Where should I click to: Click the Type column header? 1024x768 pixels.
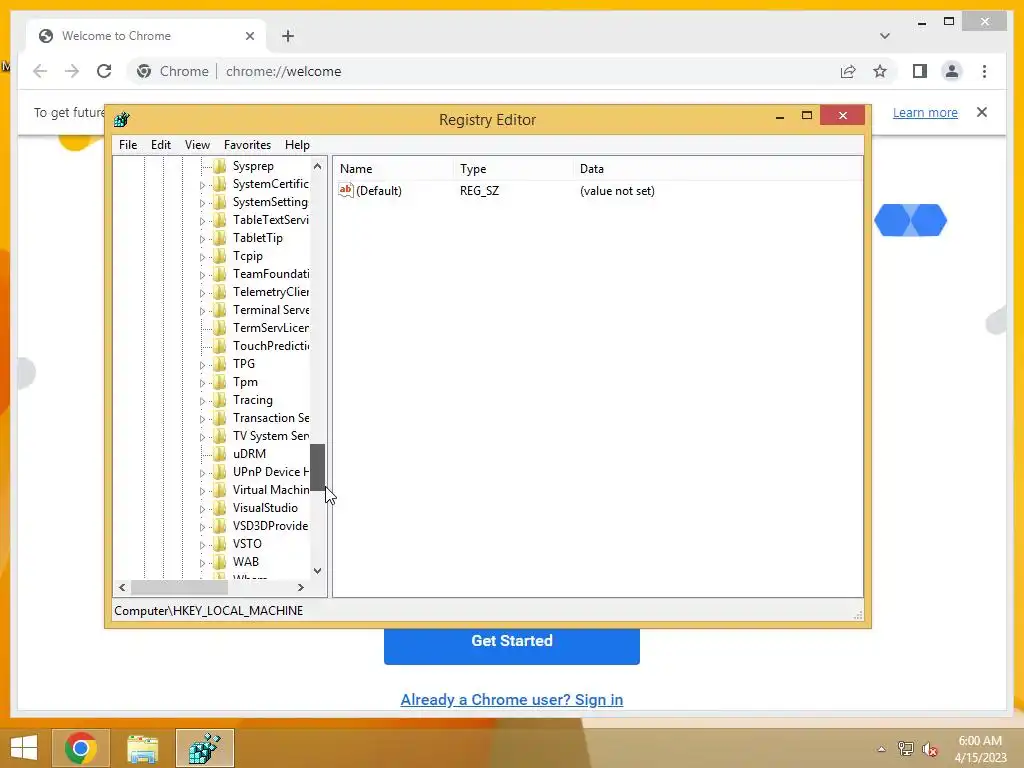coord(513,168)
